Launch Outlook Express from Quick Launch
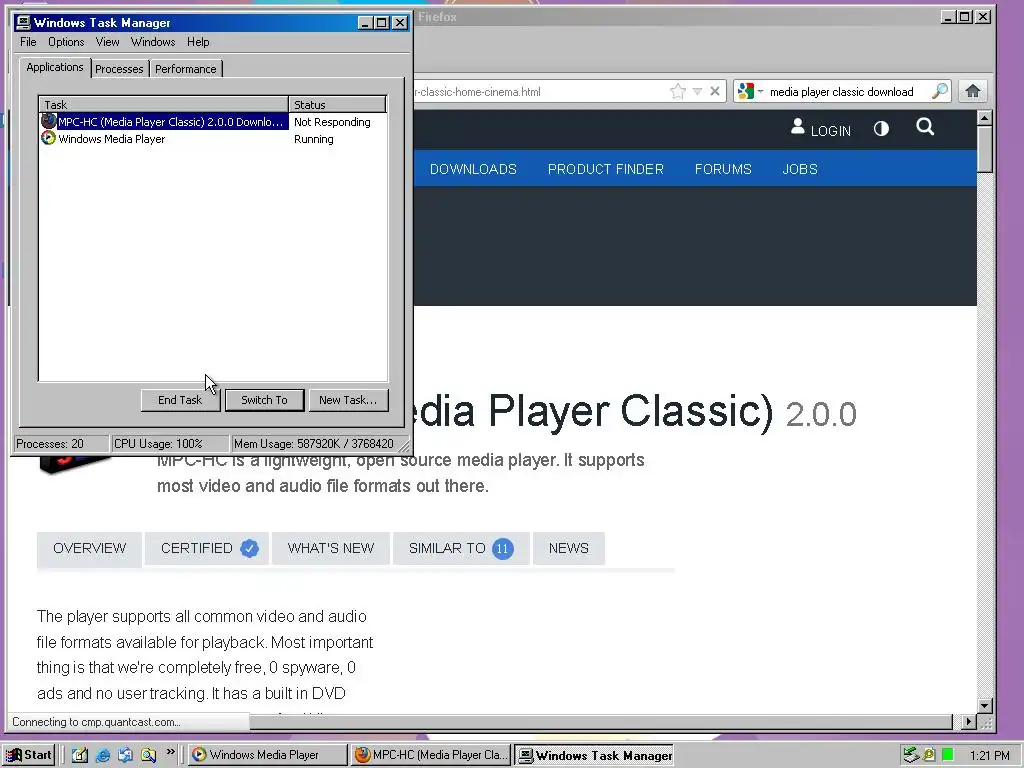This screenshot has width=1024, height=768. 125,755
